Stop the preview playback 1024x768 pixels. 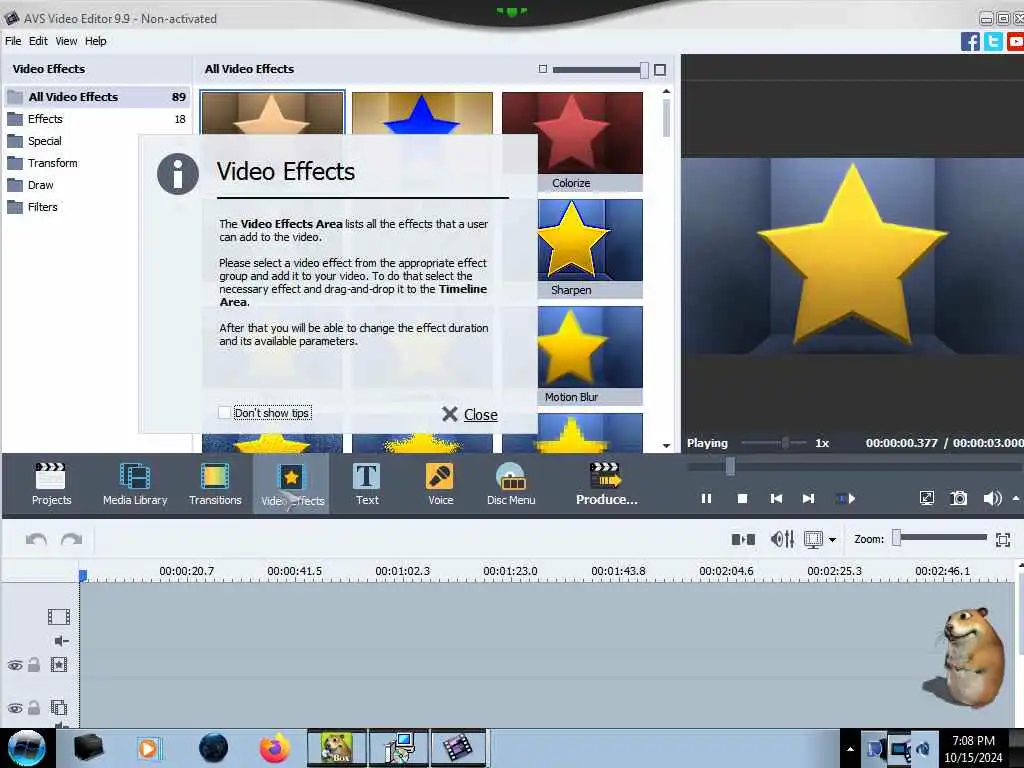tap(742, 498)
